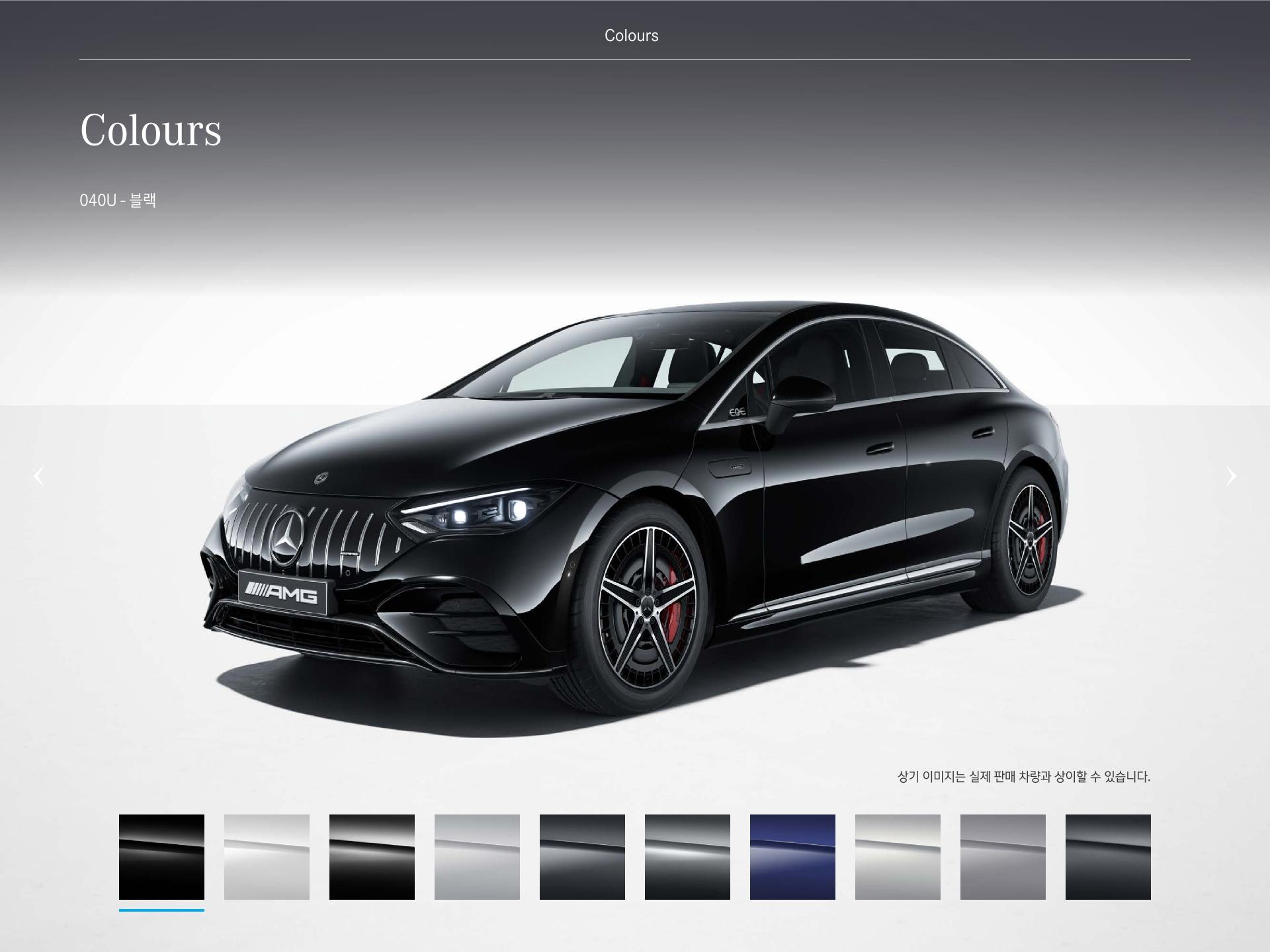Select the last swatch, dark matte graphite
The width and height of the screenshot is (1270, 952).
tap(1108, 857)
